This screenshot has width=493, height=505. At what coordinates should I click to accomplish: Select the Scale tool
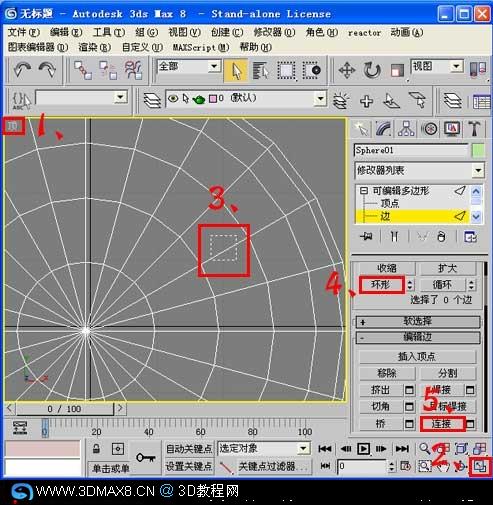click(x=397, y=71)
